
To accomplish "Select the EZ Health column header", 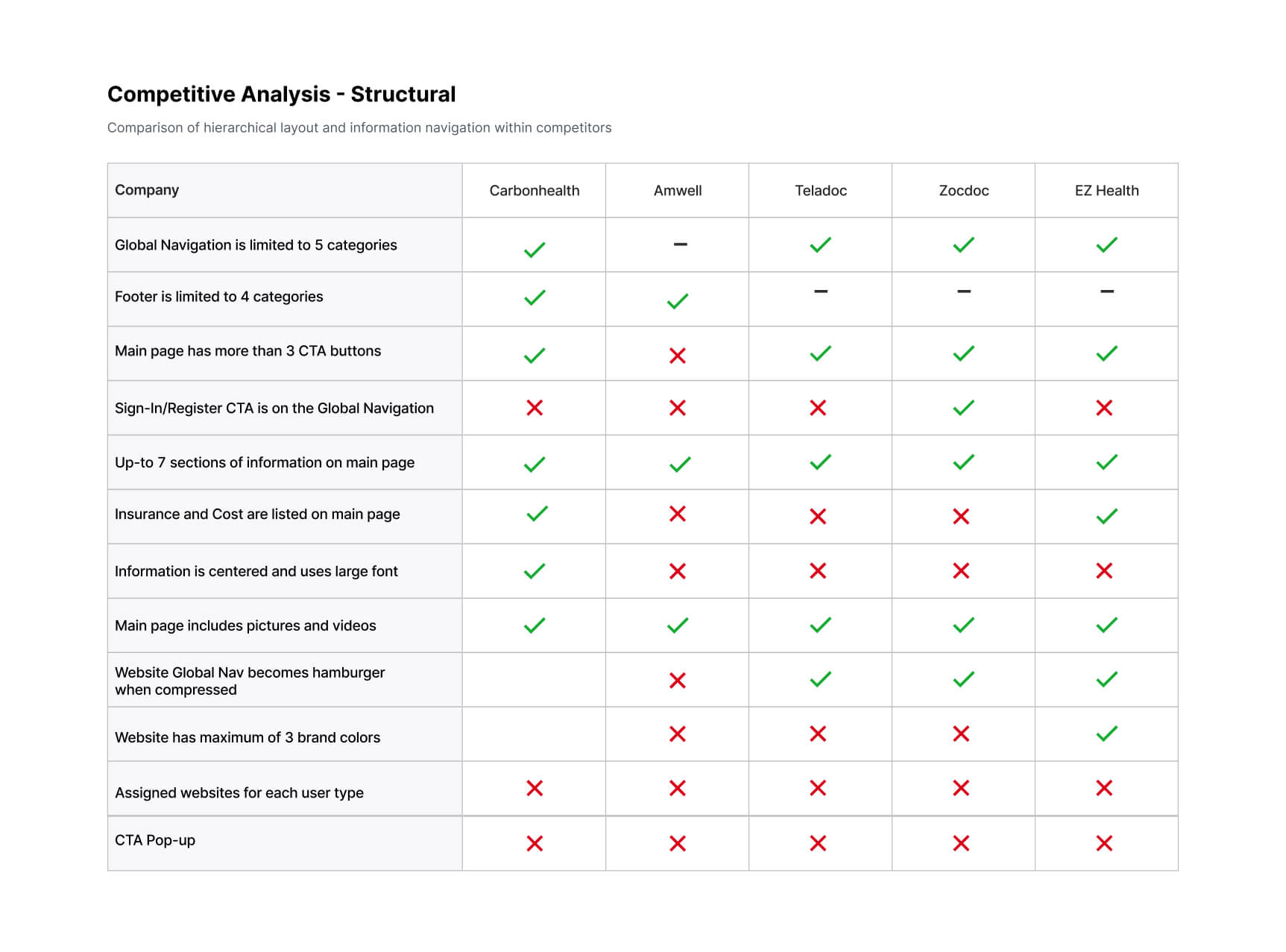I will 1106,191.
